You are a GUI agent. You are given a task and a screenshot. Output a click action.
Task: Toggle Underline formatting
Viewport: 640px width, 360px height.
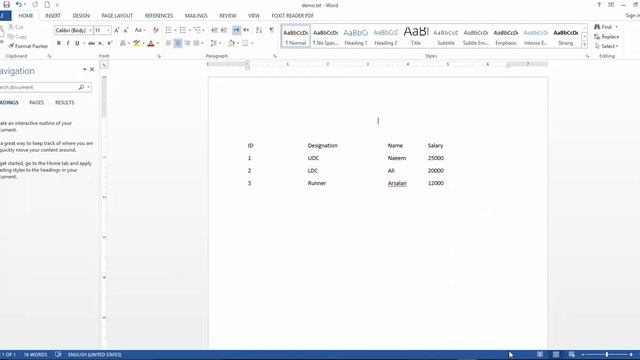tap(77, 43)
